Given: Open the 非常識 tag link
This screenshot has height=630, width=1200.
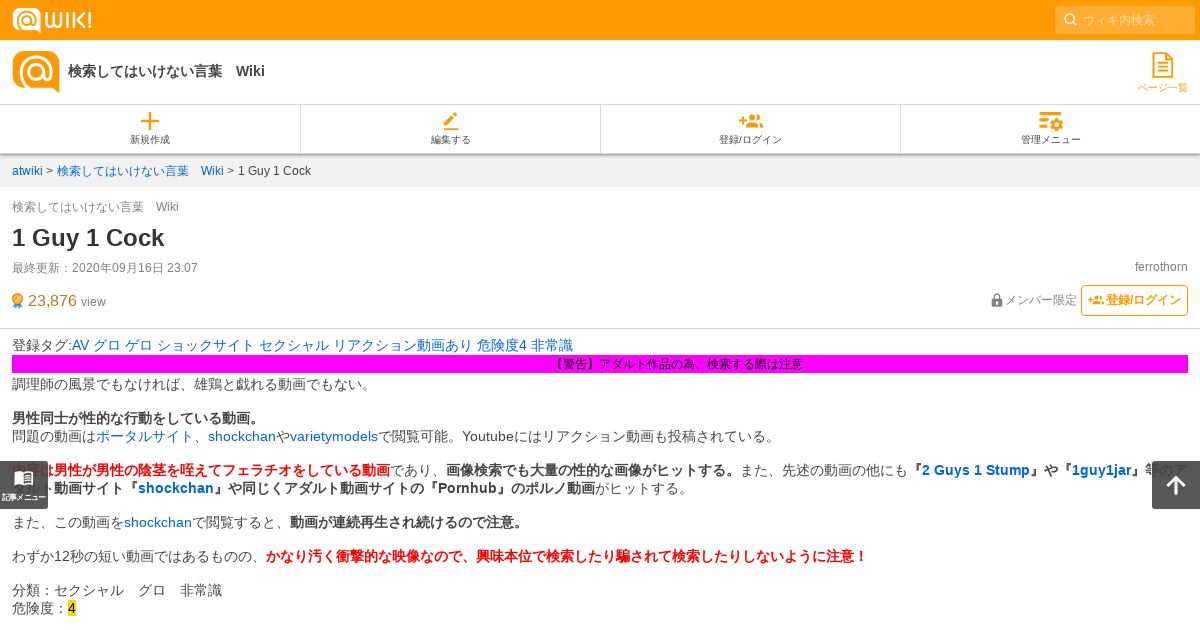Looking at the screenshot, I should 552,345.
